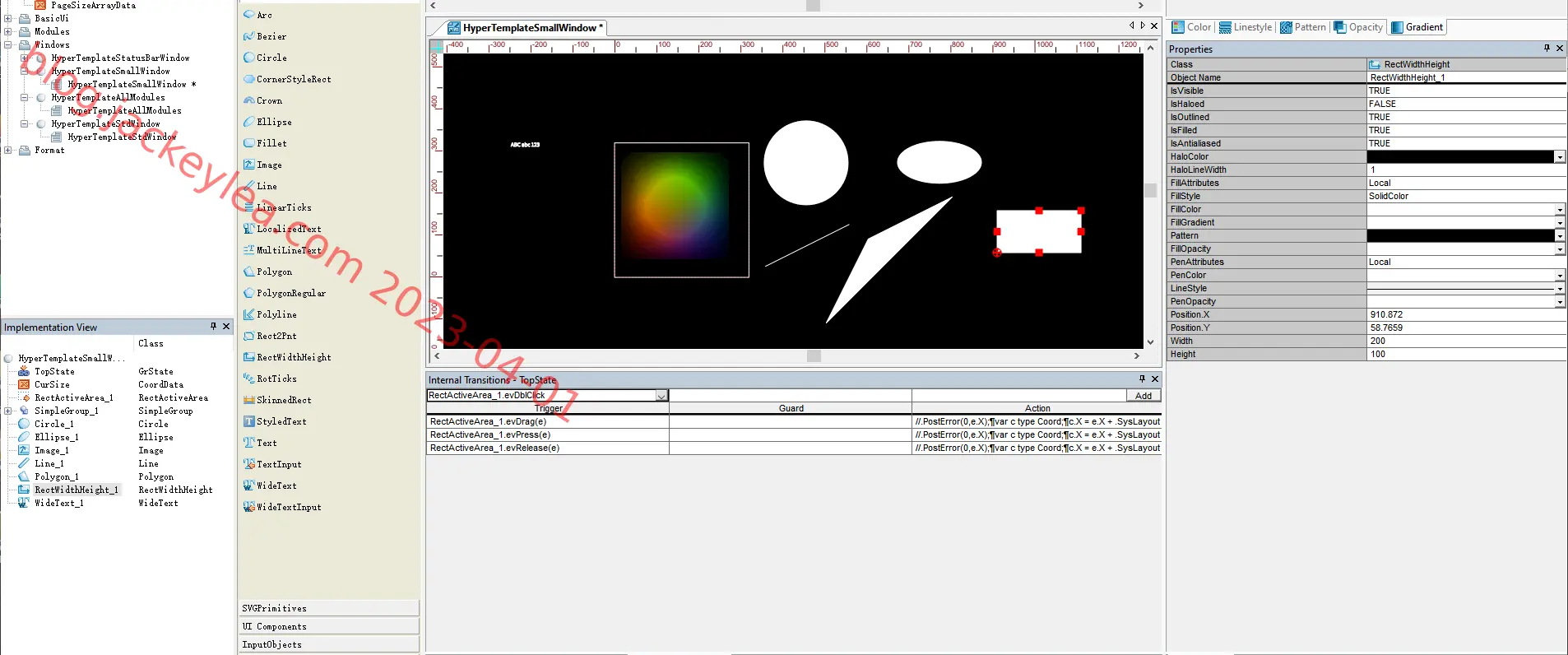Pin the Internal Transitions panel

[x=1142, y=379]
